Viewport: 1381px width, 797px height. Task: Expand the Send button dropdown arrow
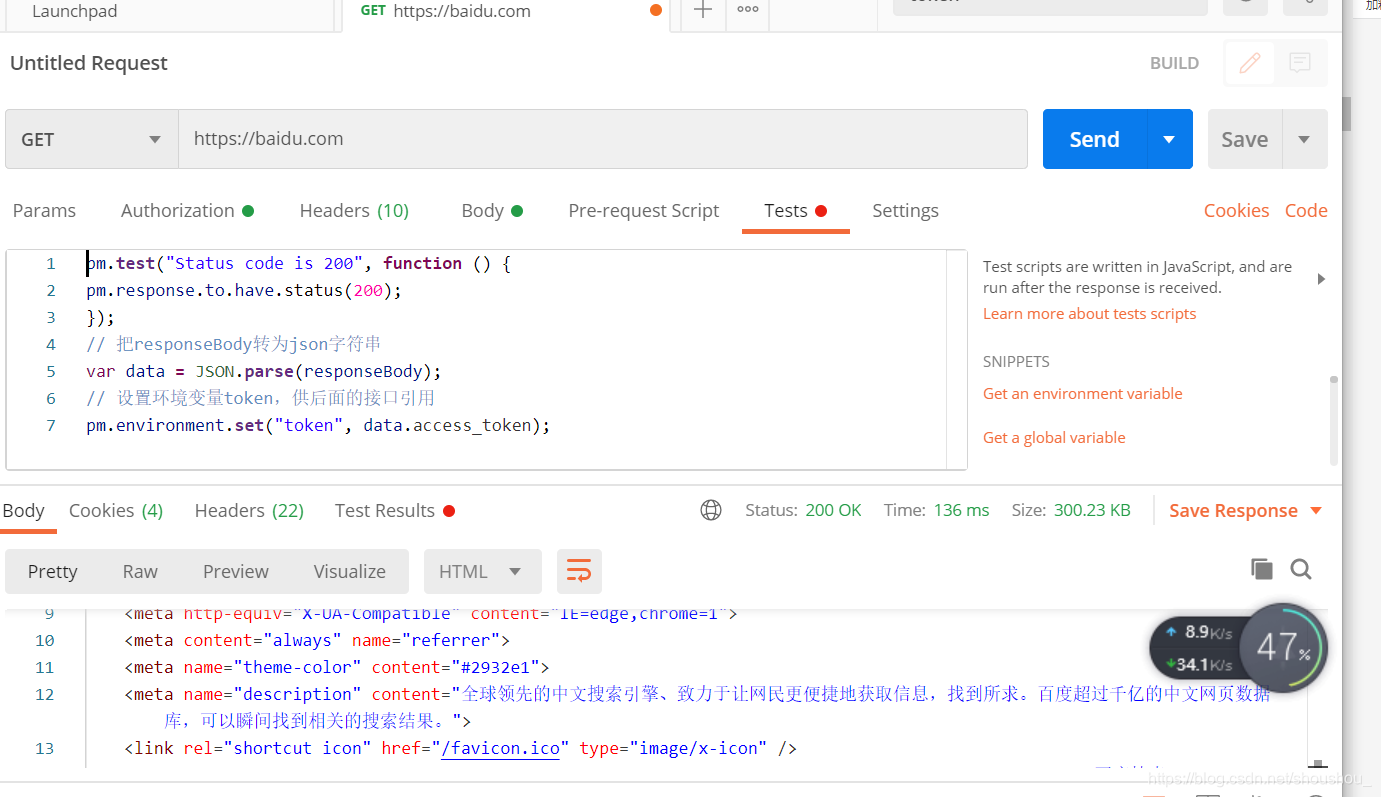pos(1169,139)
